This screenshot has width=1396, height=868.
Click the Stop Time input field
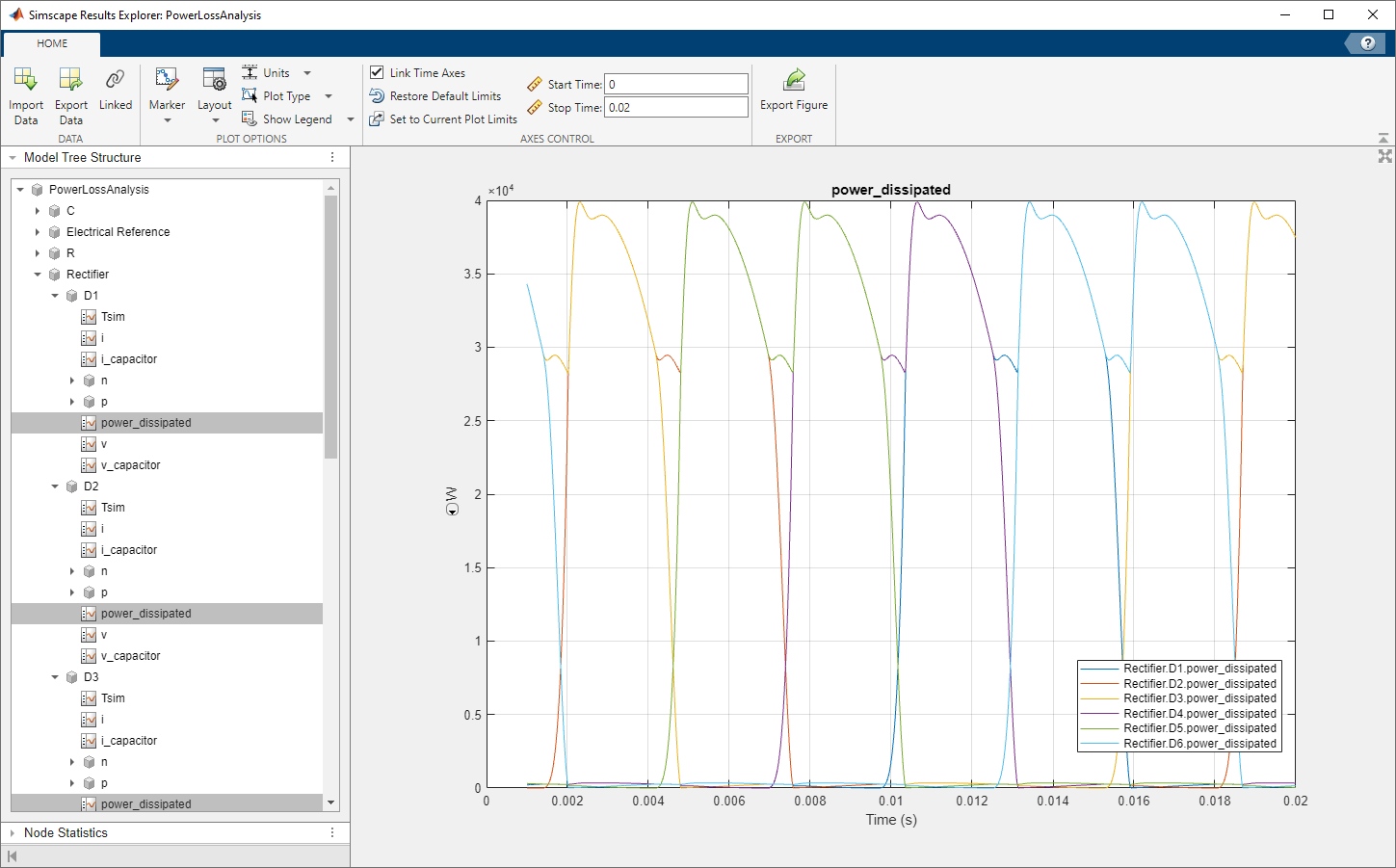tap(675, 108)
